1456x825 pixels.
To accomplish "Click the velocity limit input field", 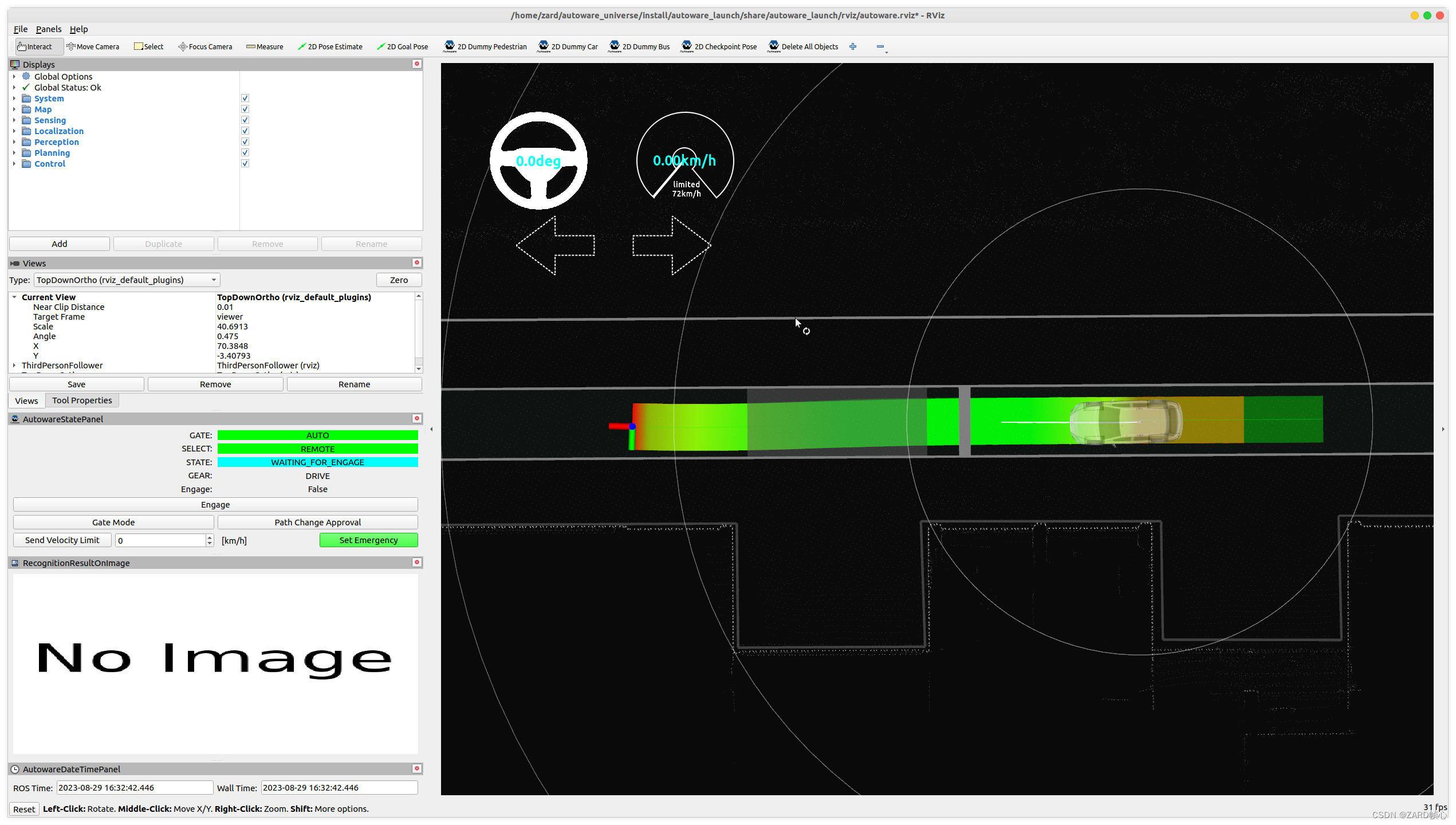I will 160,540.
